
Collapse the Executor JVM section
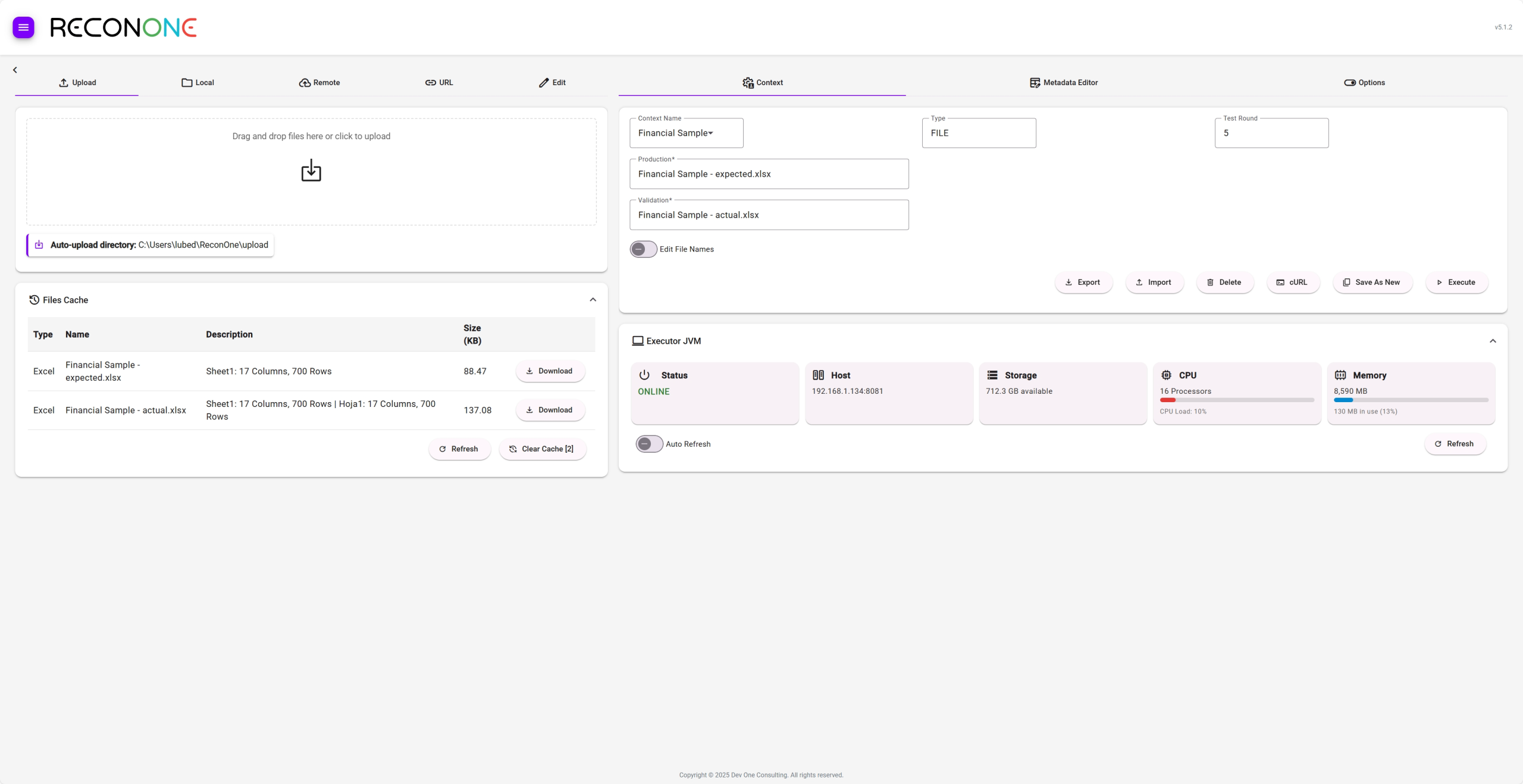click(1492, 341)
